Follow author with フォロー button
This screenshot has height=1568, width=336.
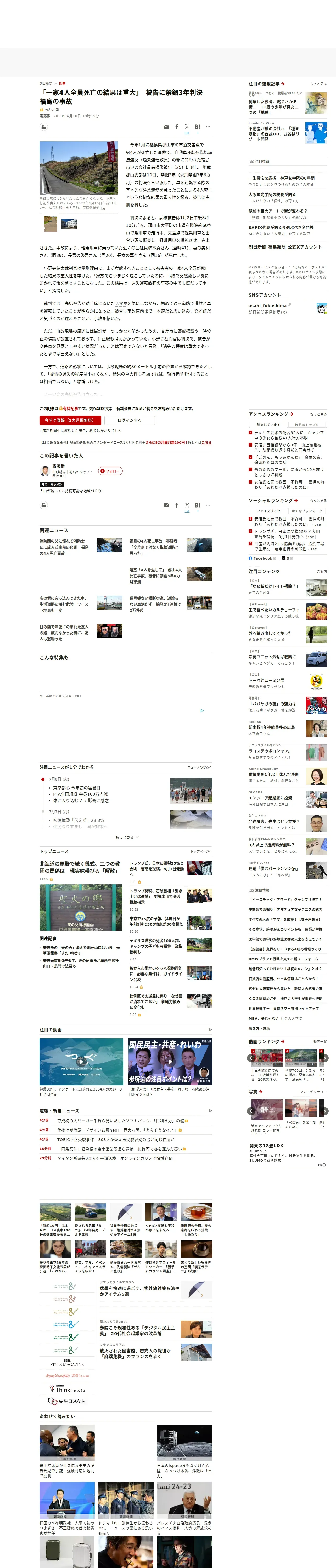pyautogui.click(x=110, y=471)
